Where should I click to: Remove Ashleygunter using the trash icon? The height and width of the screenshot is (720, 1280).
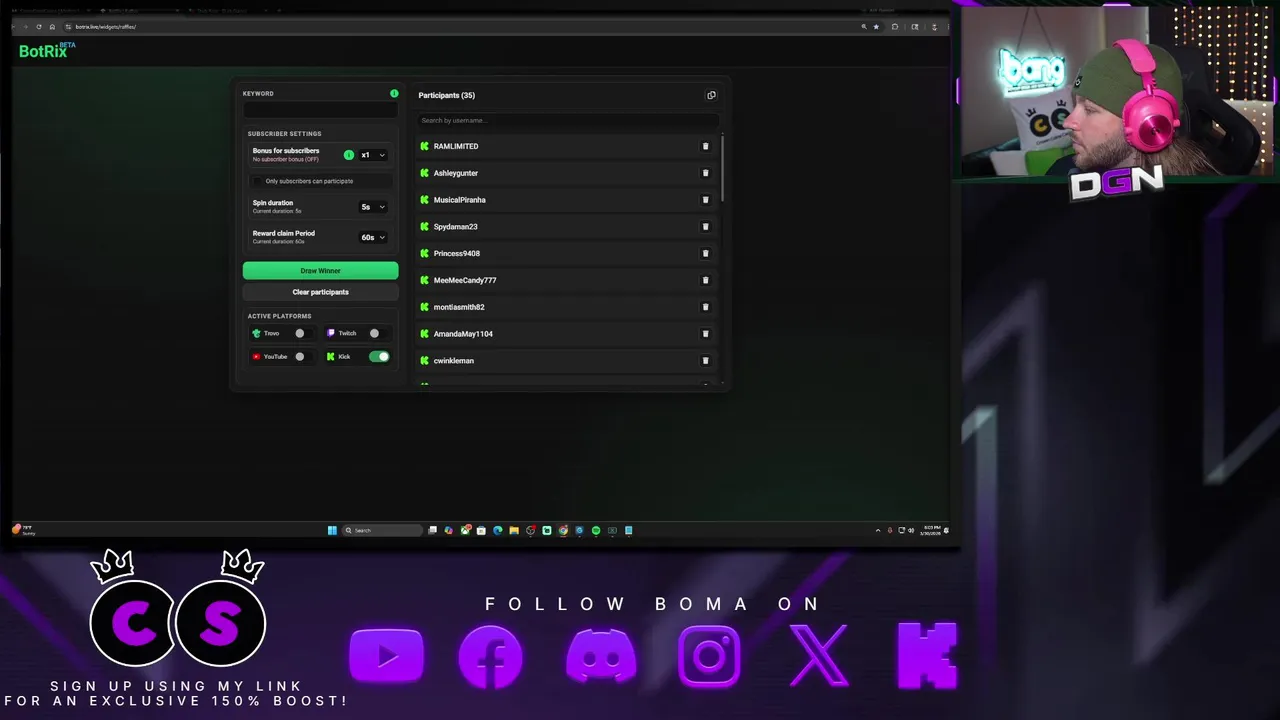705,173
